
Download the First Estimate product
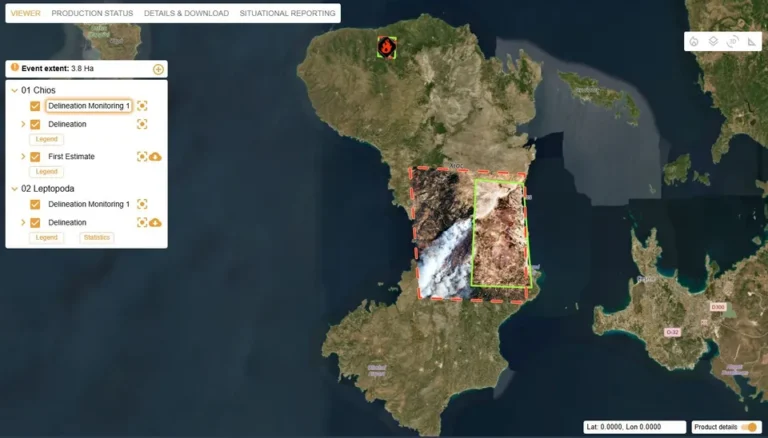coord(155,157)
